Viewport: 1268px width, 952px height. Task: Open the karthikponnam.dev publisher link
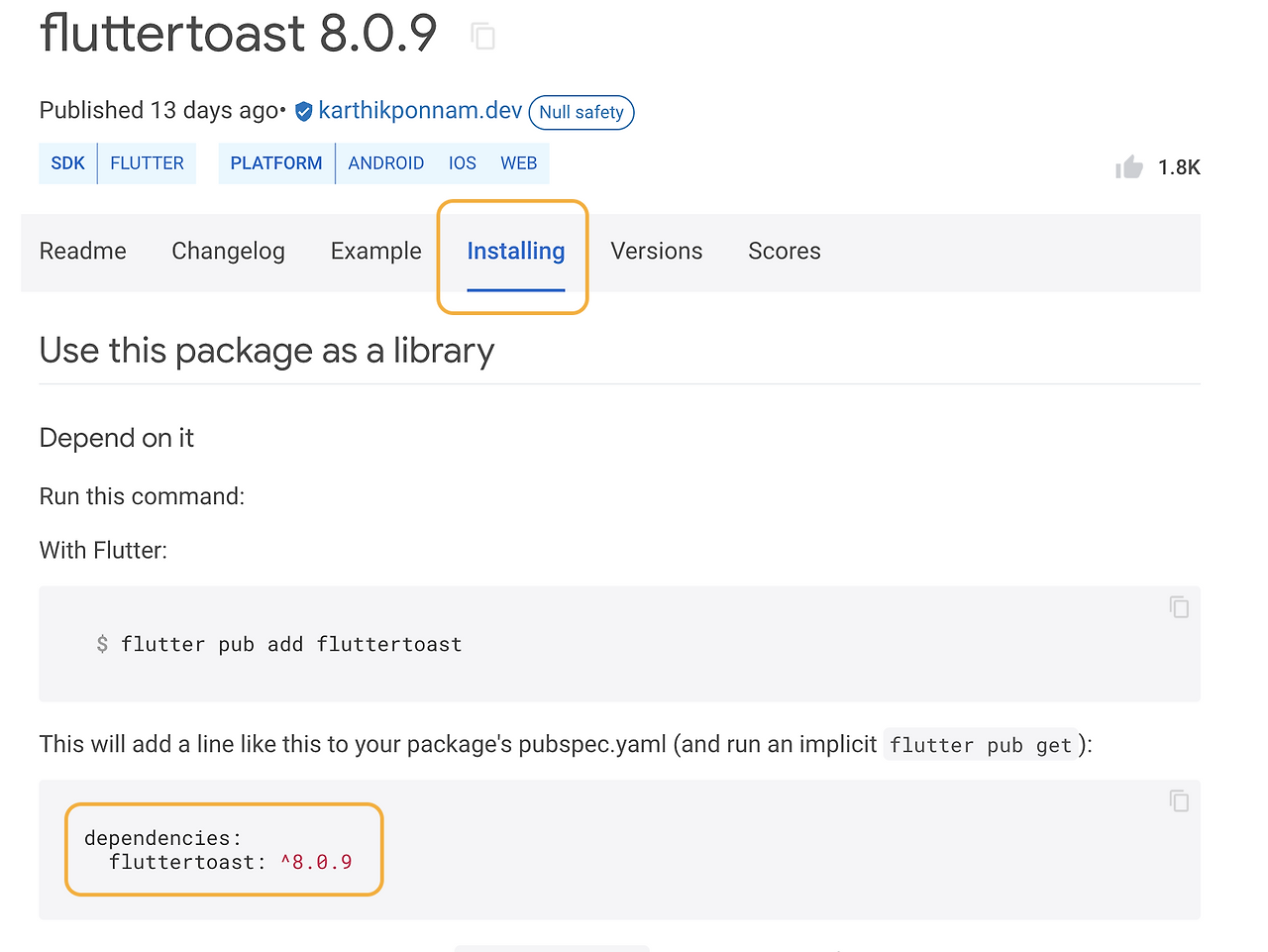(x=420, y=111)
